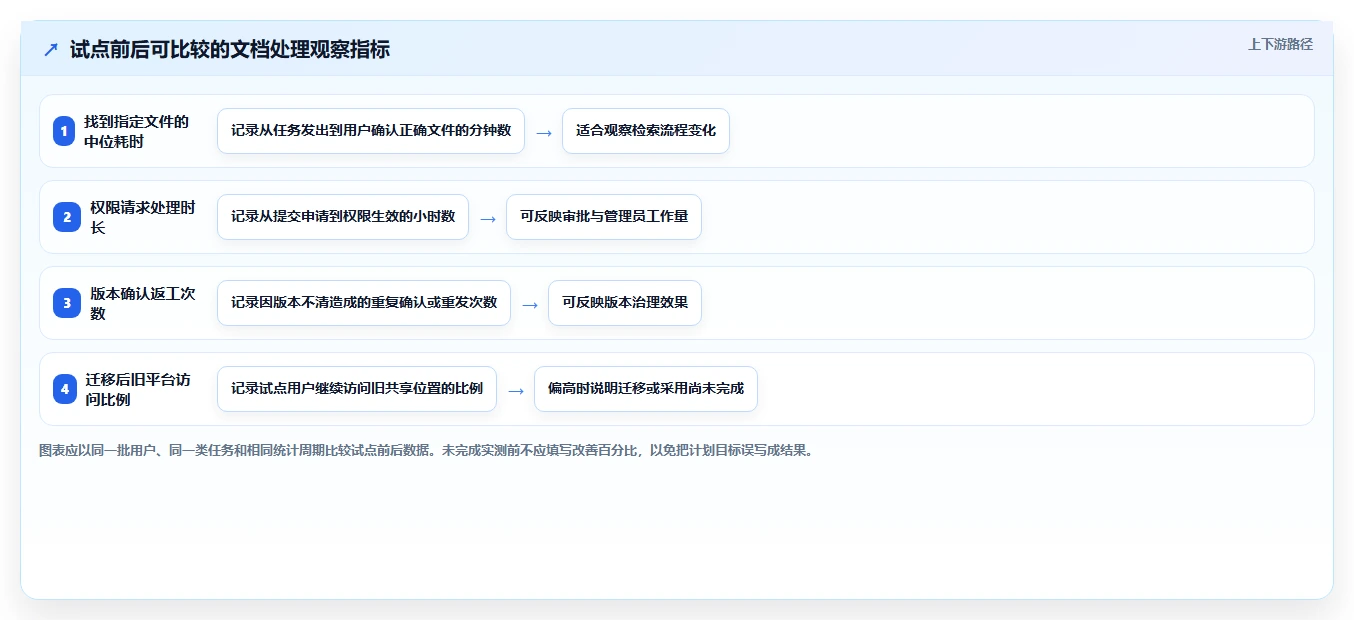Click the box 可反映审批与管理员工作量

pyautogui.click(x=604, y=217)
